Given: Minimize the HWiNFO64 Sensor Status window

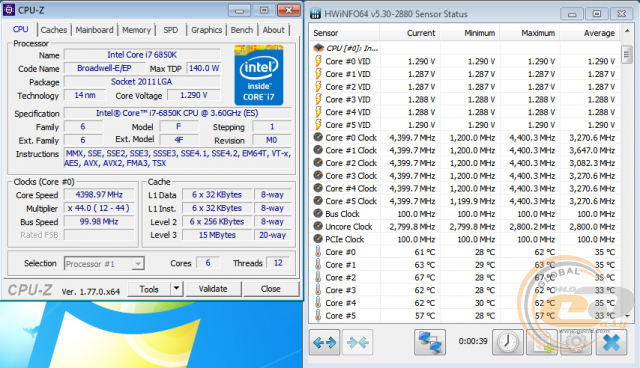Looking at the screenshot, I should tap(572, 14).
